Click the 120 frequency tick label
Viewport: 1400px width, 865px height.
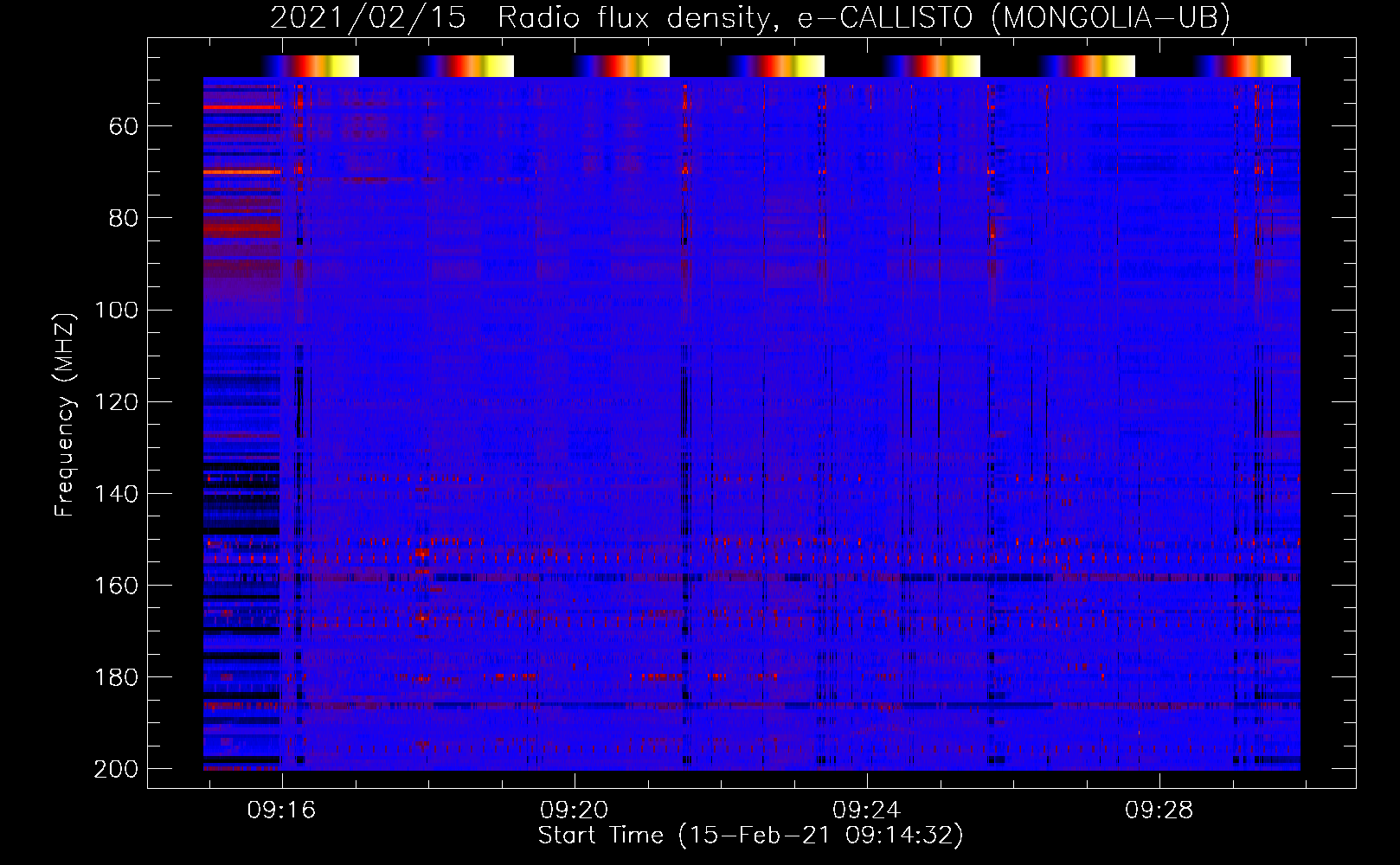coord(116,401)
